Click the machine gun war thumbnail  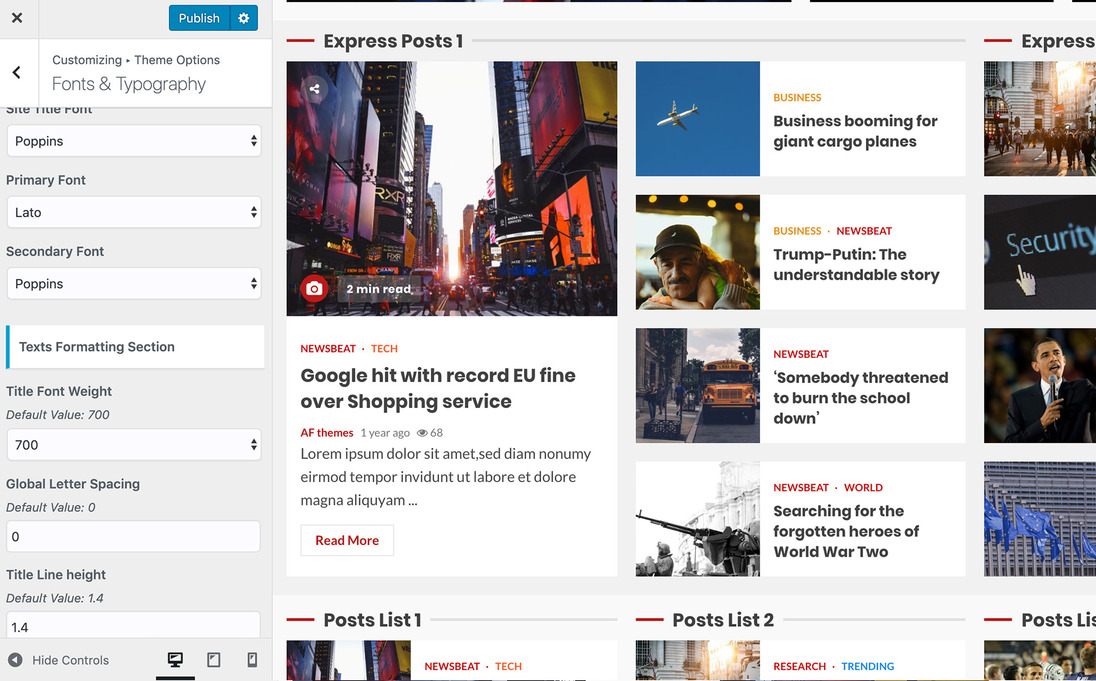(698, 519)
